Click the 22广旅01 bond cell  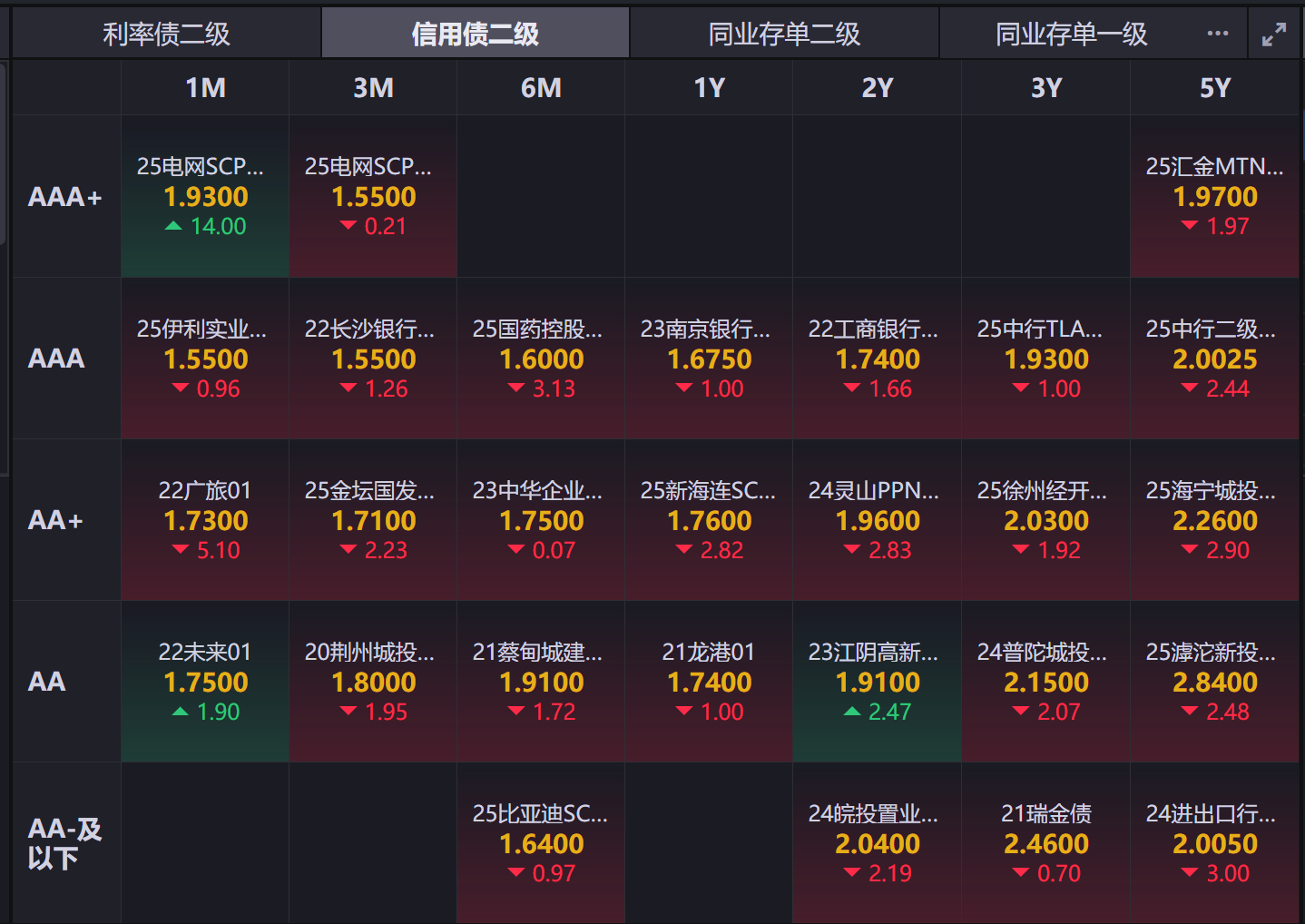click(x=205, y=520)
